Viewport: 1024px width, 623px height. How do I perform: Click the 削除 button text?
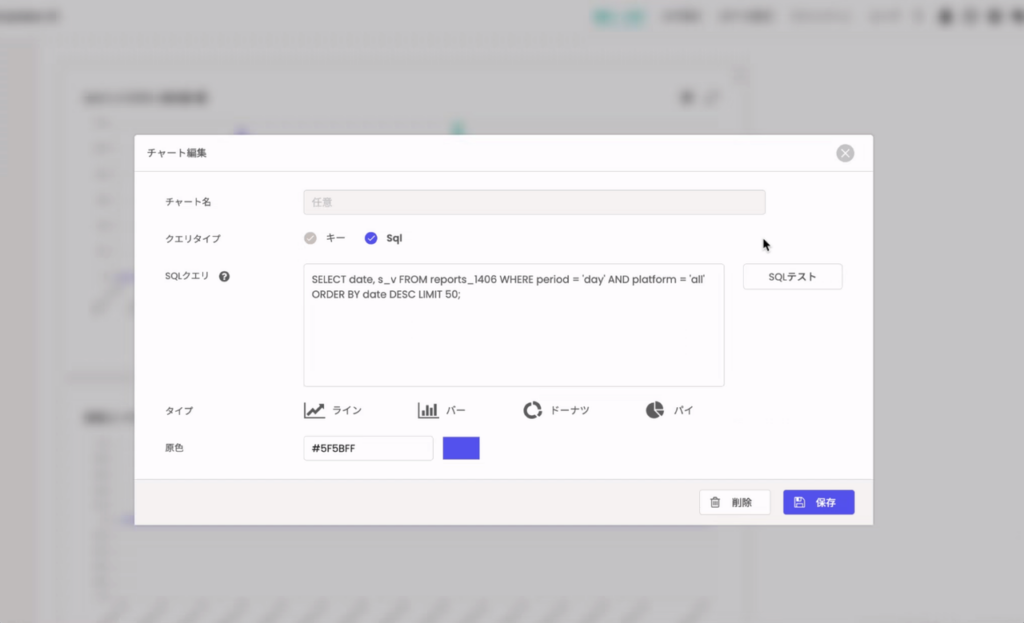741,502
